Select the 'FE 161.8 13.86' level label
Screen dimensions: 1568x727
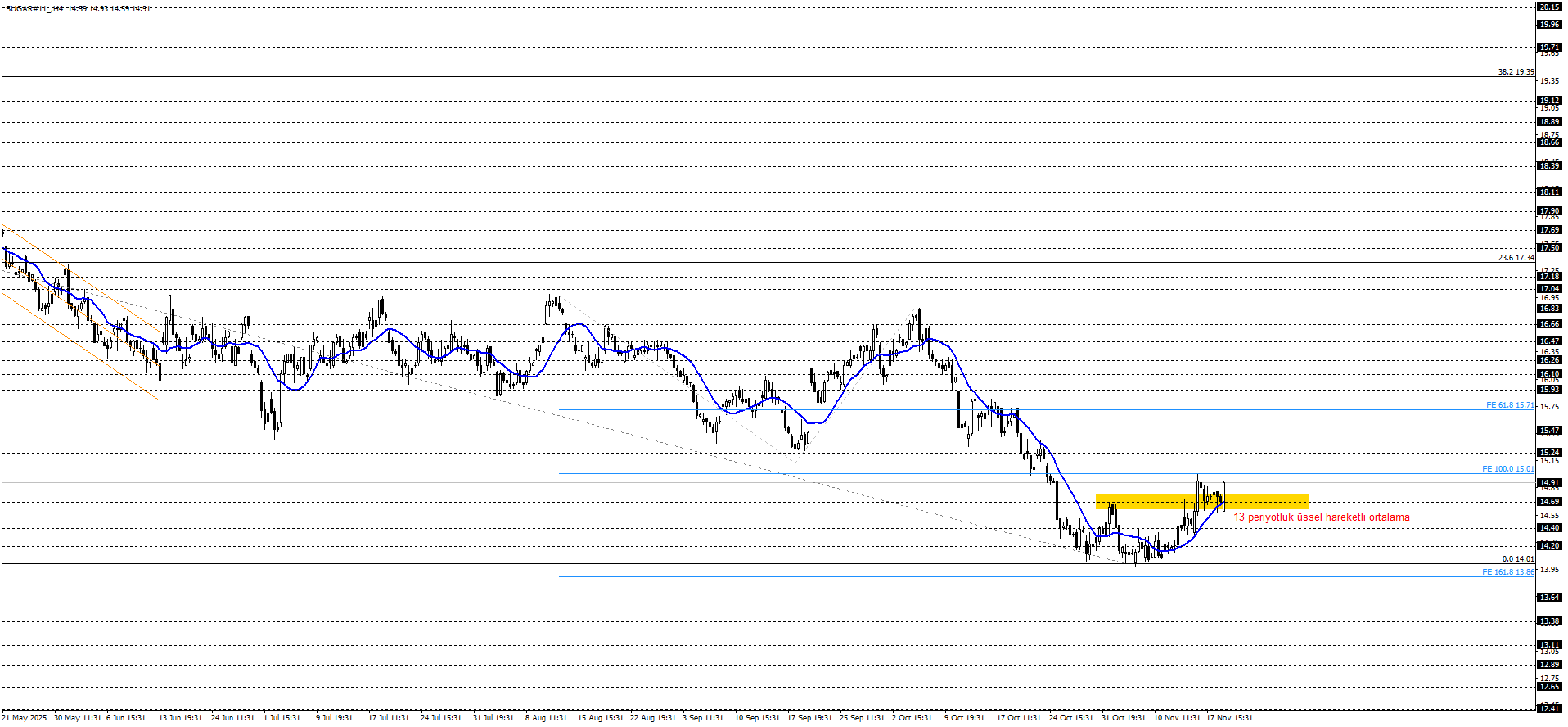1507,572
